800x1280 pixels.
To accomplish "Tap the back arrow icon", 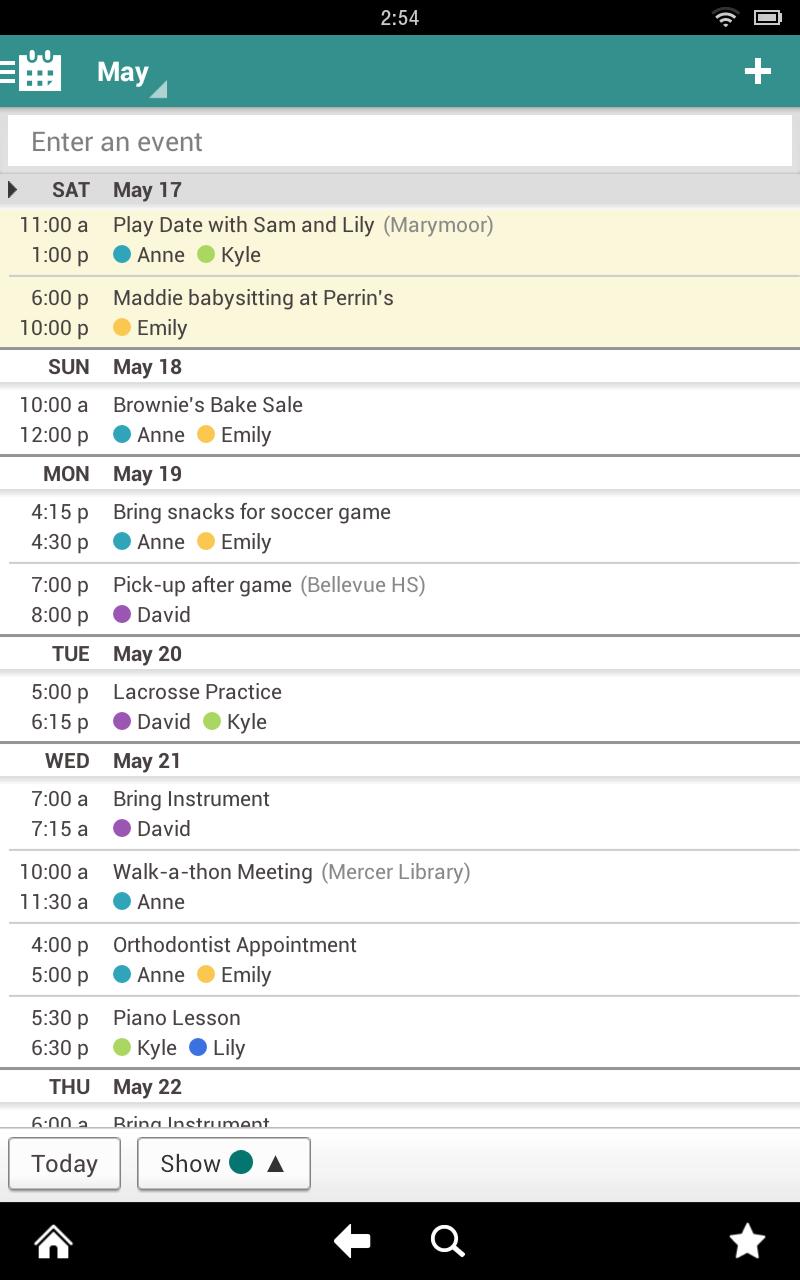I will click(351, 1241).
